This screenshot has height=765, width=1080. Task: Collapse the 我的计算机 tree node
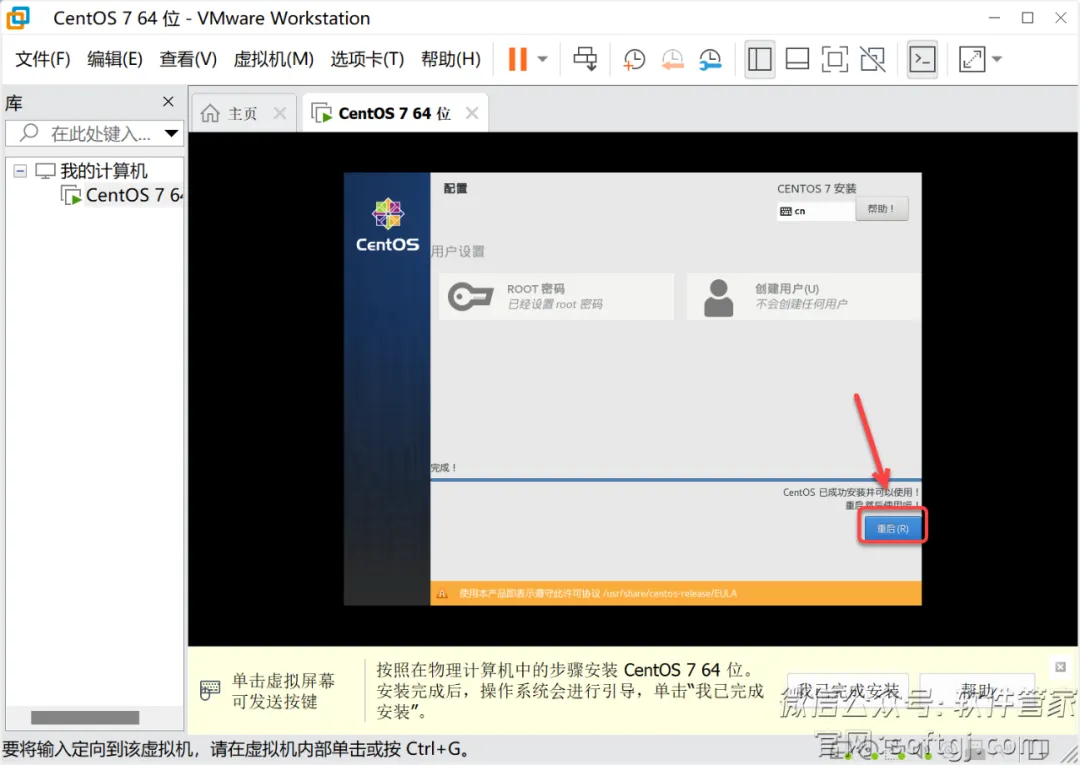(x=20, y=171)
